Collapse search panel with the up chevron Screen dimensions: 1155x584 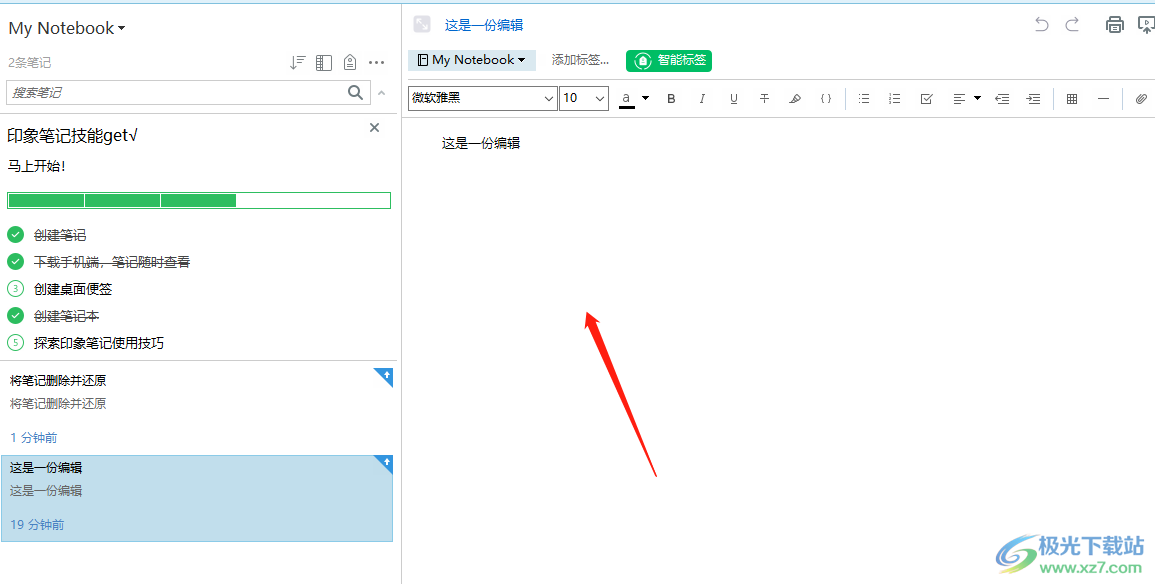point(381,93)
